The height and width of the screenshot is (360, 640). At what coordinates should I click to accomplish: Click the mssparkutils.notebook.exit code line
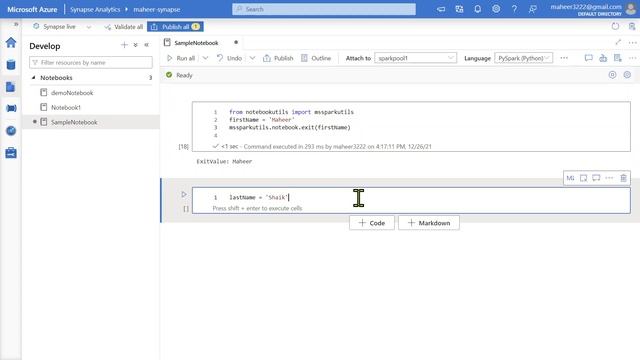point(289,127)
